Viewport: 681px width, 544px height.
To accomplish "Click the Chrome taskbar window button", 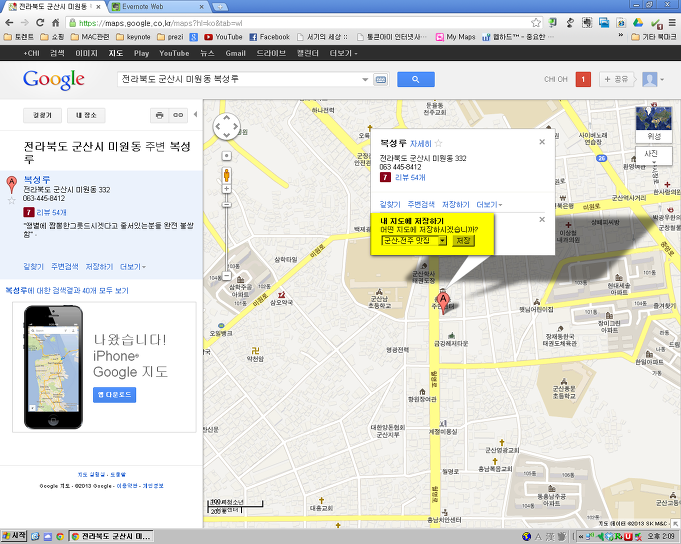I will pos(112,536).
